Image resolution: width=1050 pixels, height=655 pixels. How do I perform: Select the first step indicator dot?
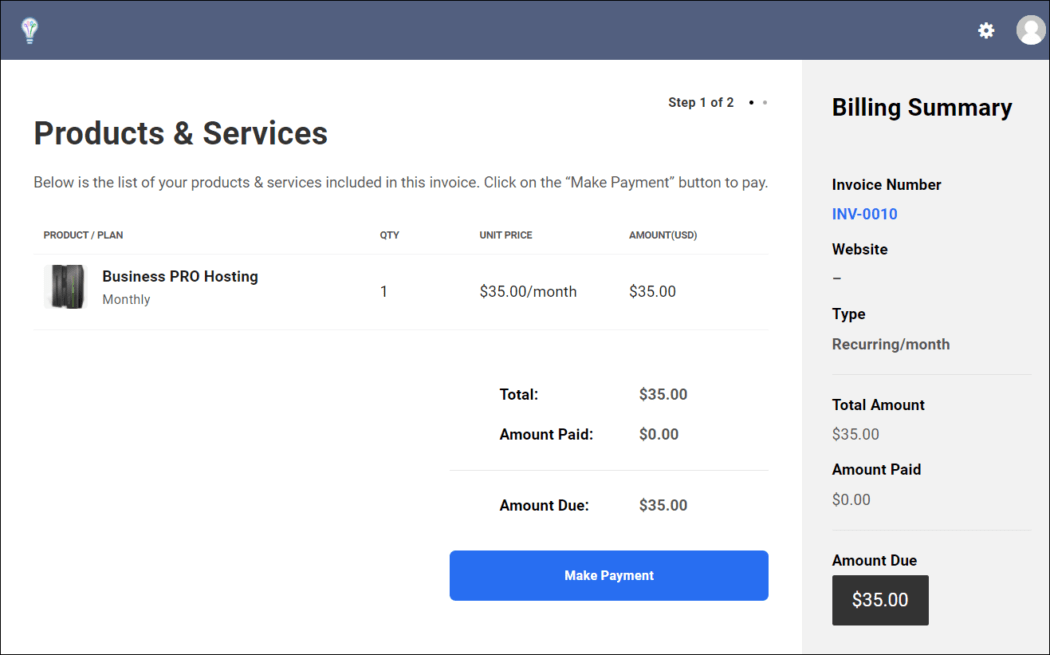tap(752, 102)
